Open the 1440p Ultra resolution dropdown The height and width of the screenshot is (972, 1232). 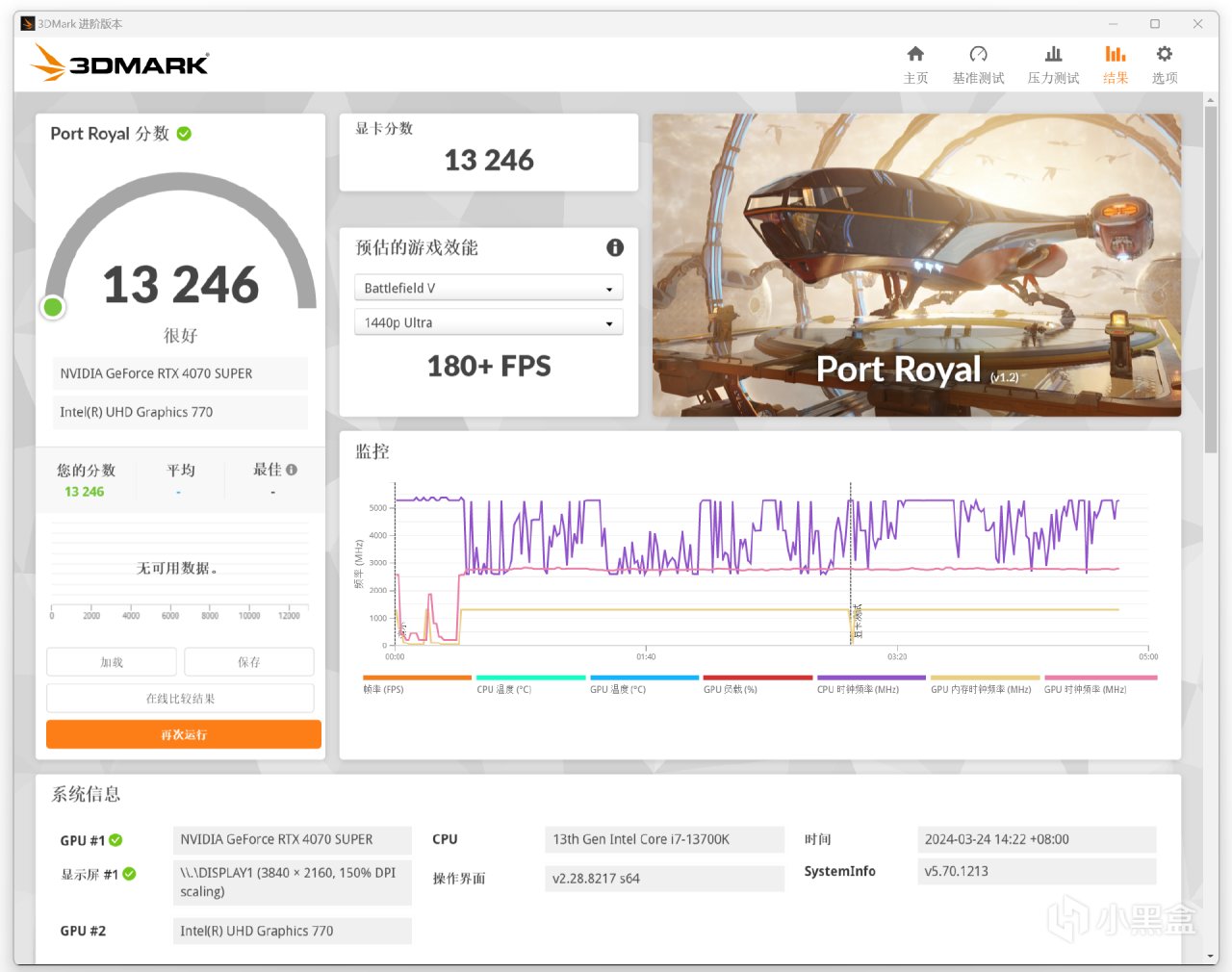pos(489,322)
